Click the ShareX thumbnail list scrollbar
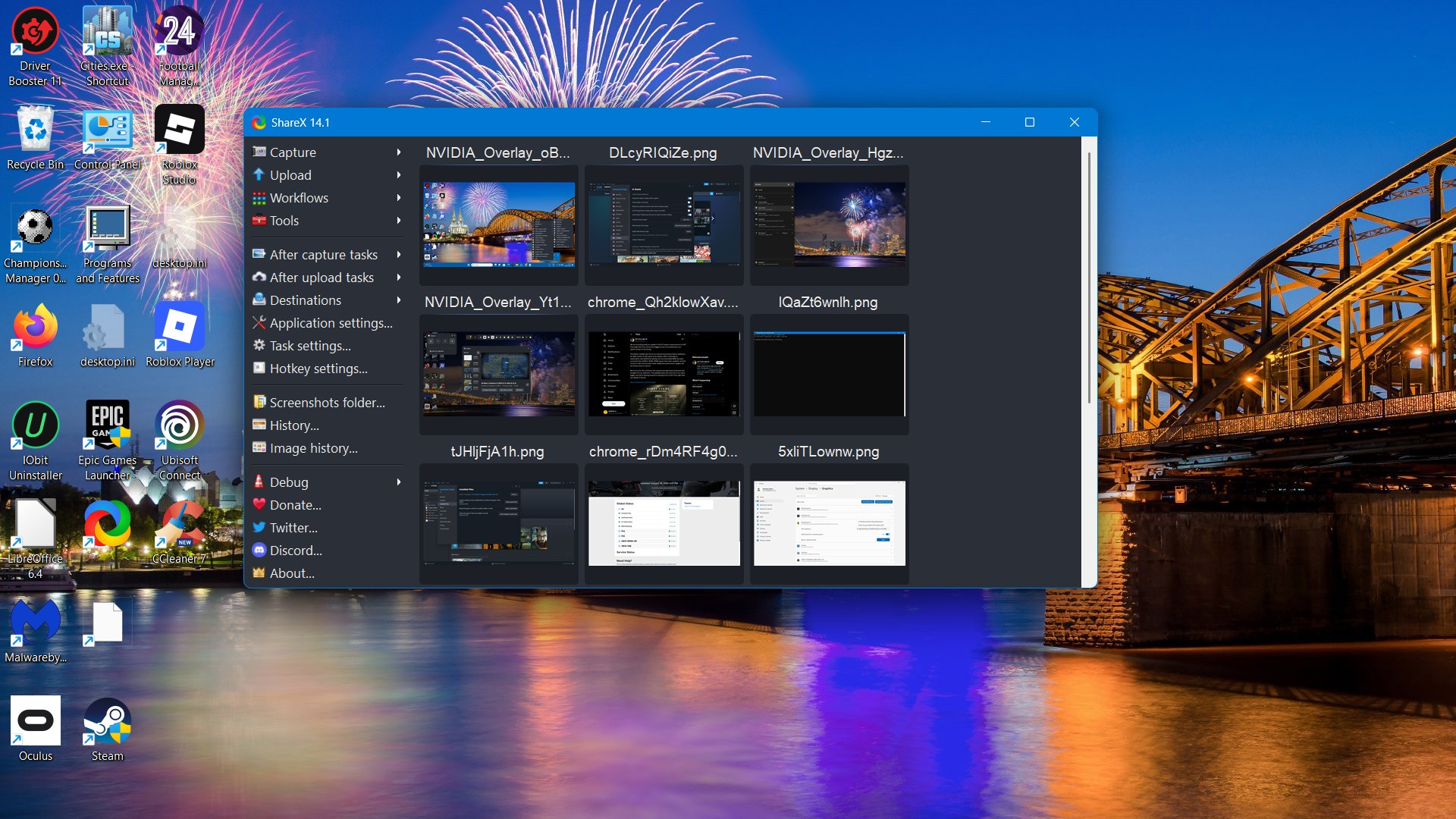This screenshot has height=819, width=1456. point(1089,277)
